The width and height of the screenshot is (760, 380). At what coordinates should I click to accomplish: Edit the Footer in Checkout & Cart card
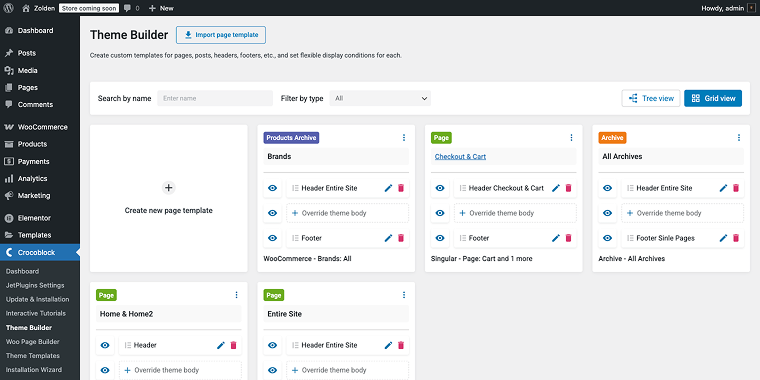pos(556,238)
